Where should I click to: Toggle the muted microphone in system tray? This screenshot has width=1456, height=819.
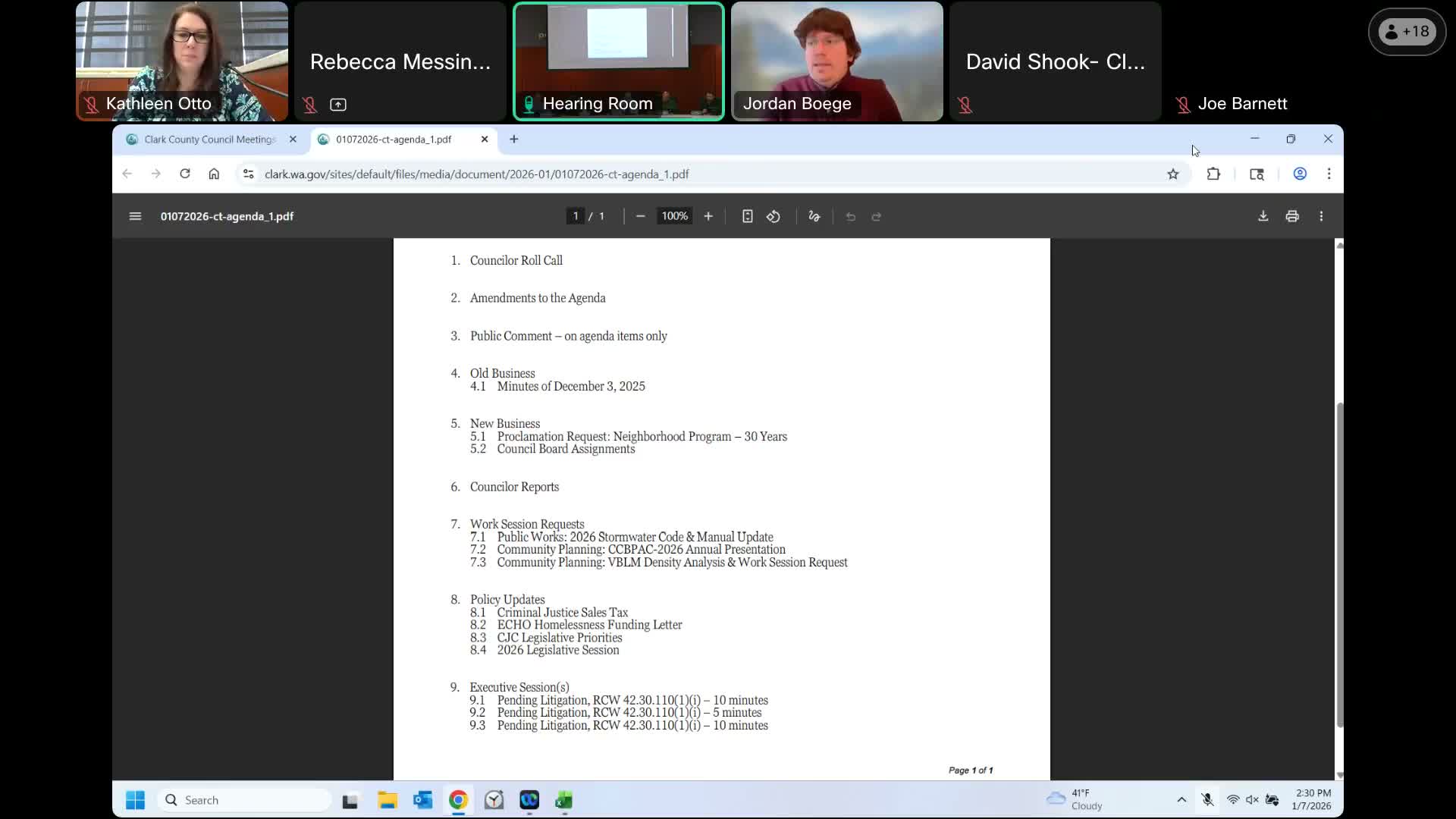click(1207, 800)
